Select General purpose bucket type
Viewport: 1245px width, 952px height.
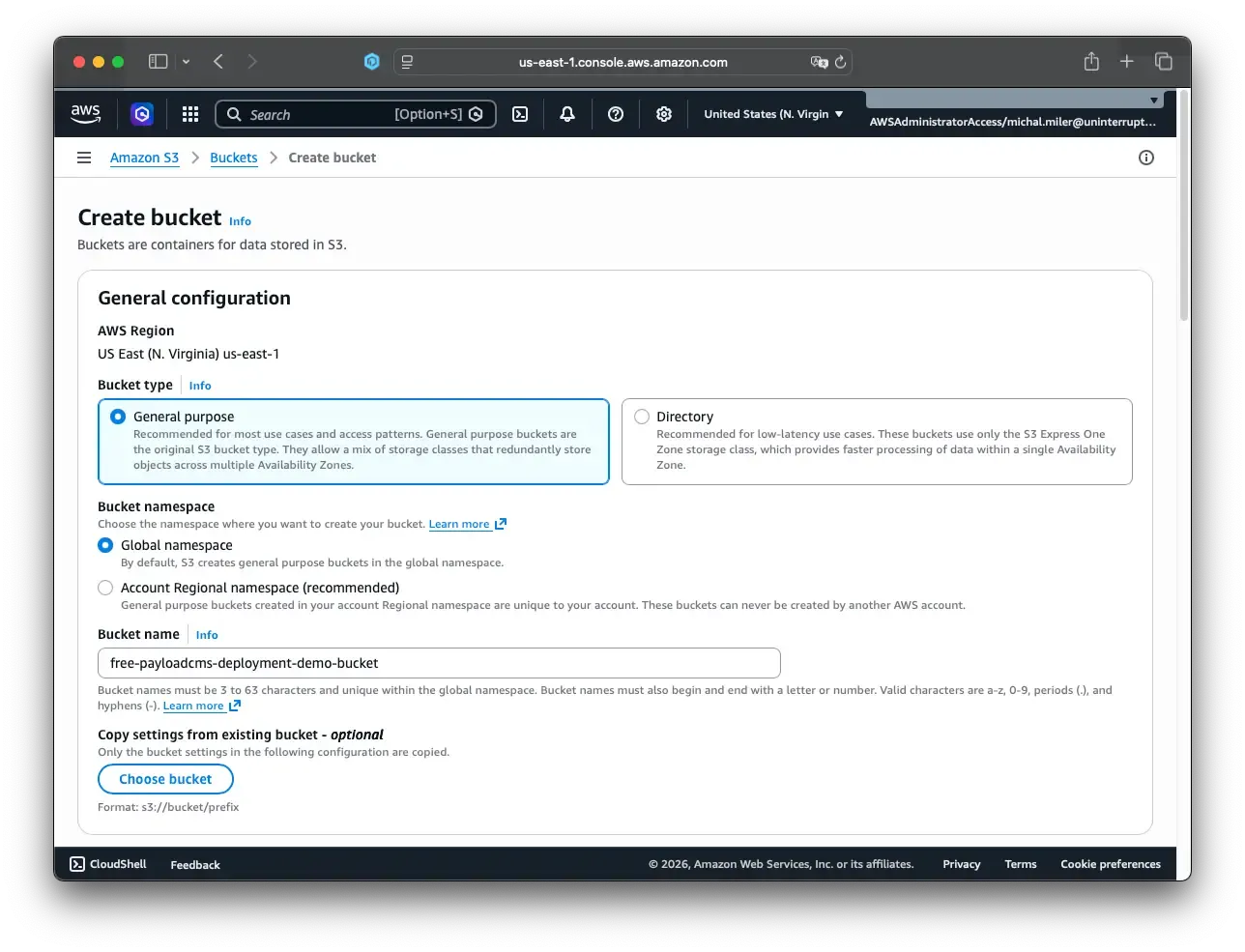pos(118,417)
